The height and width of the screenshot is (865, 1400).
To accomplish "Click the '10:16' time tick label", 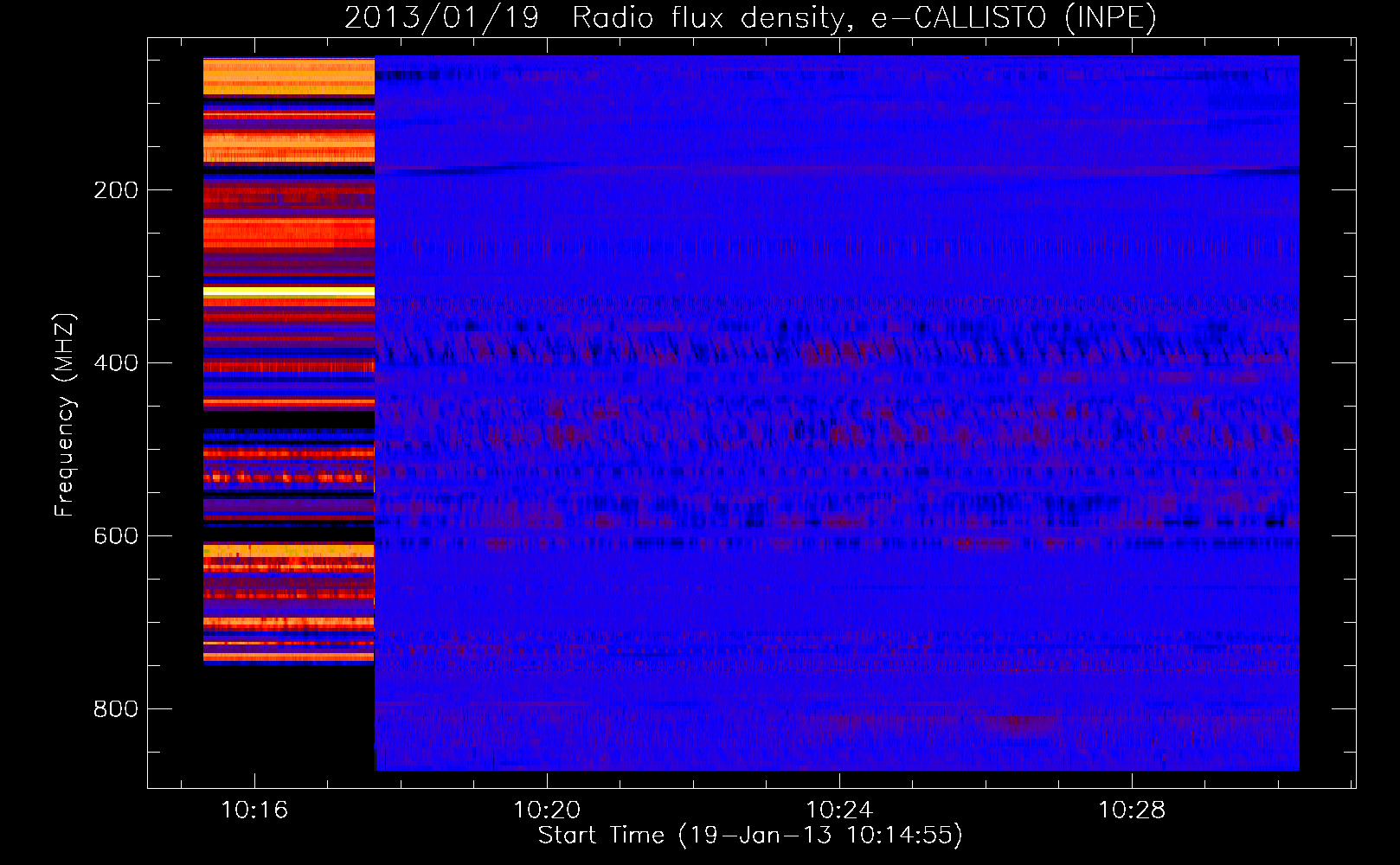I will pyautogui.click(x=254, y=811).
